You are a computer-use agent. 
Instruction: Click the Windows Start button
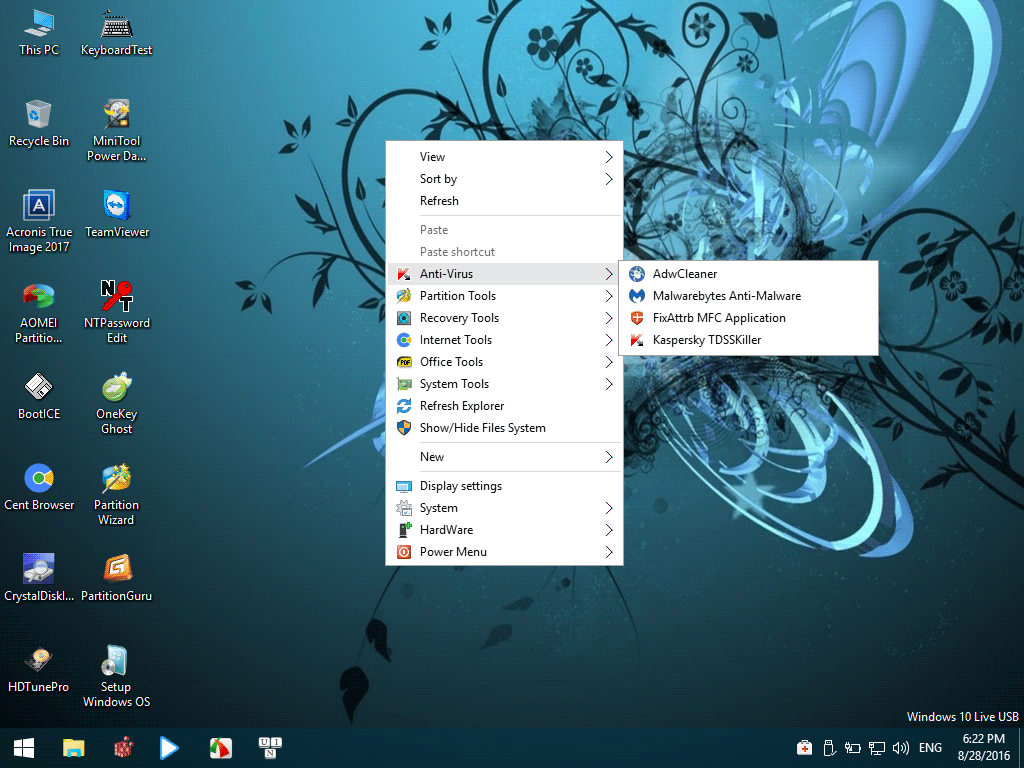(24, 748)
